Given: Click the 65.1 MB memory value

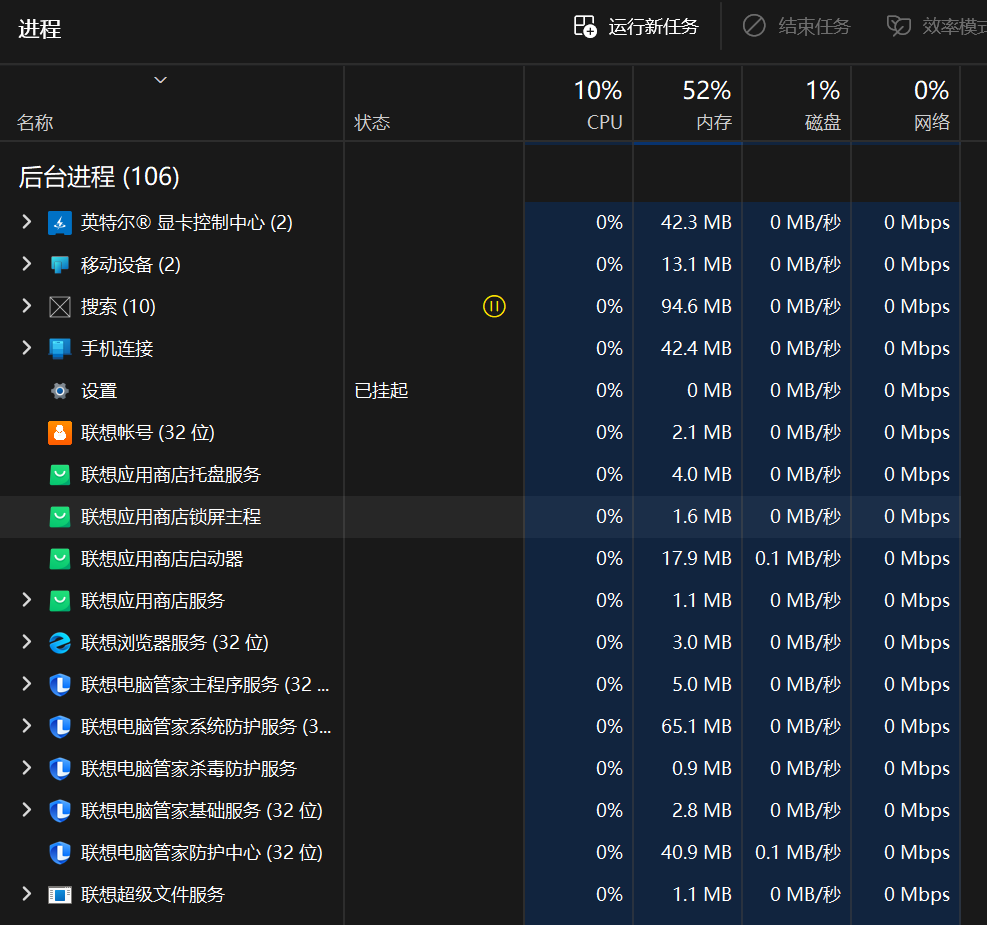Looking at the screenshot, I should click(696, 726).
